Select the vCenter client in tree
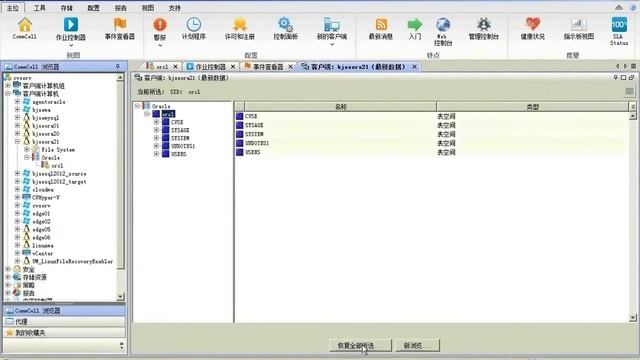 click(x=42, y=253)
